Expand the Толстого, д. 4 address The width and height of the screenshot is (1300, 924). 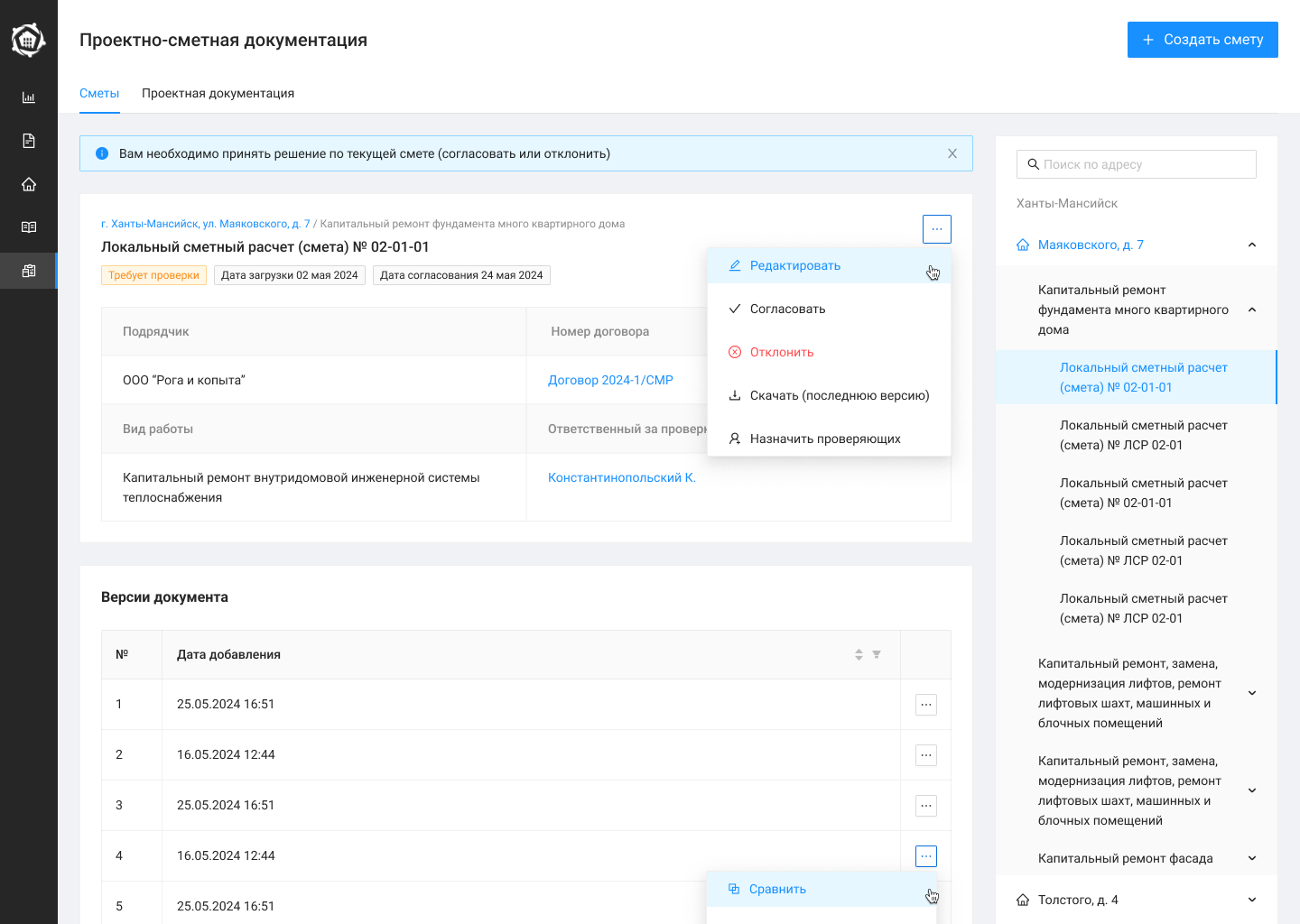pyautogui.click(x=1251, y=900)
